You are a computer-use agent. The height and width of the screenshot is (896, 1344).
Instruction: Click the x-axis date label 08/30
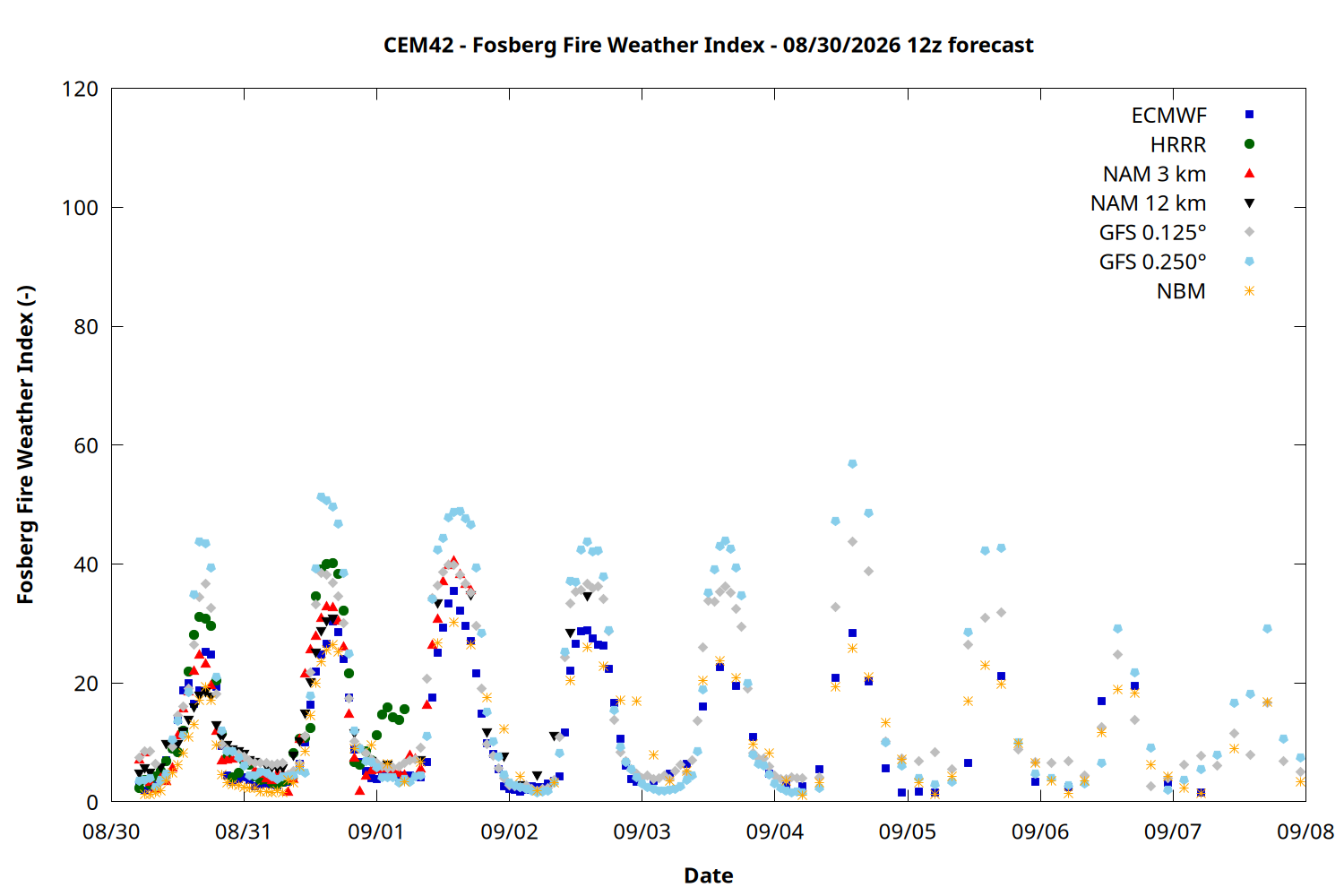pos(111,831)
